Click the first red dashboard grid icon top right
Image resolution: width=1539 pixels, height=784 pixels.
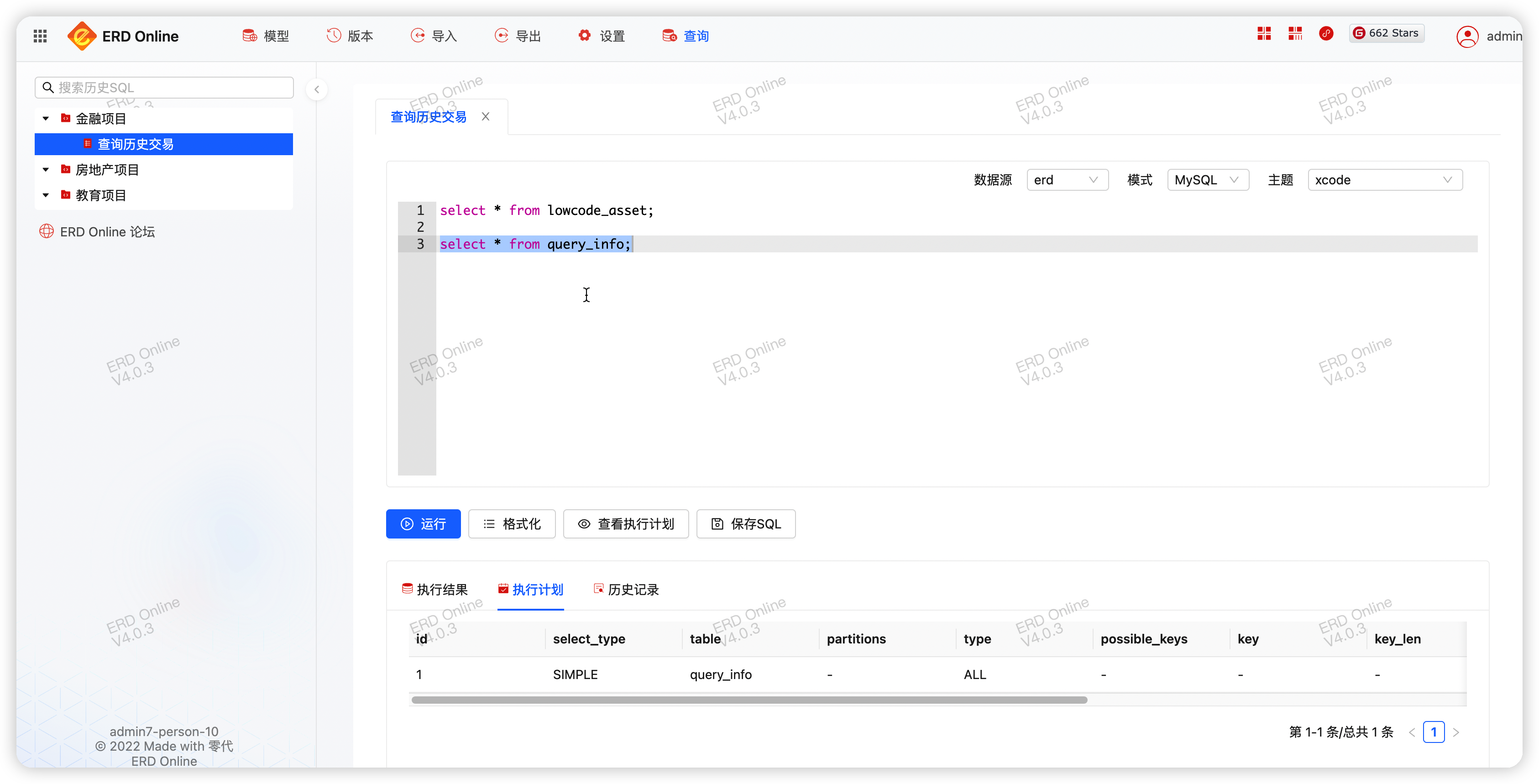[x=1264, y=33]
